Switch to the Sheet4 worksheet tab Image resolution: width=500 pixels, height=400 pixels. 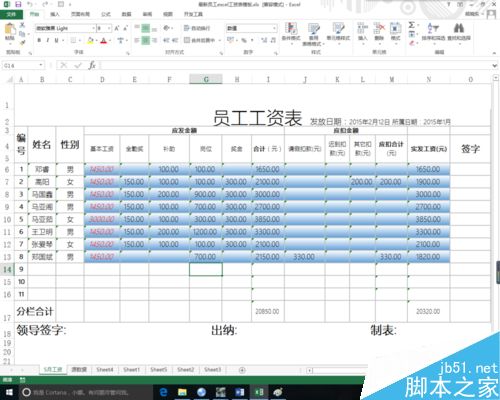pyautogui.click(x=105, y=370)
